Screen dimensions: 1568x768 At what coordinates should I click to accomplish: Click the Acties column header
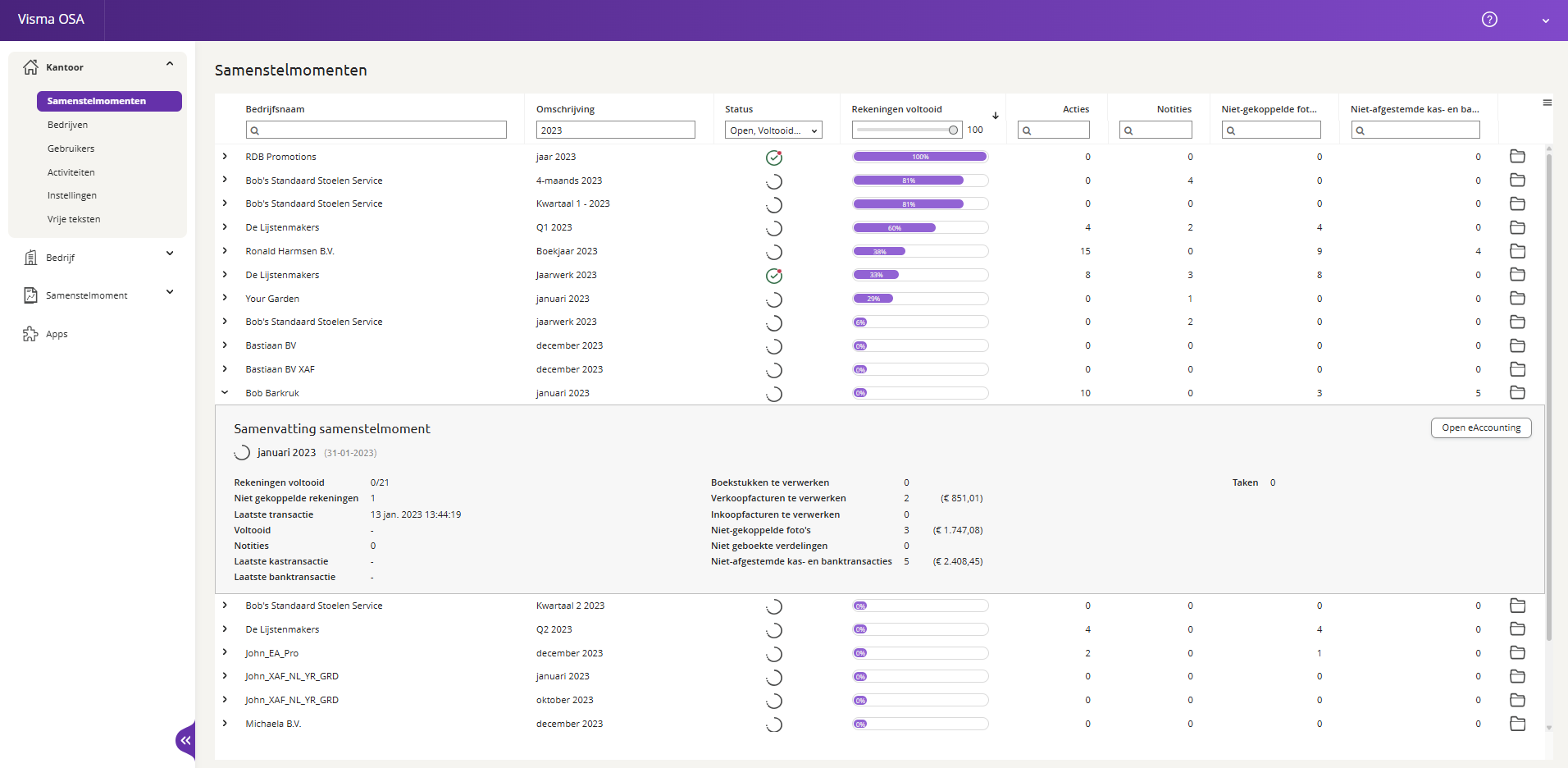1076,109
